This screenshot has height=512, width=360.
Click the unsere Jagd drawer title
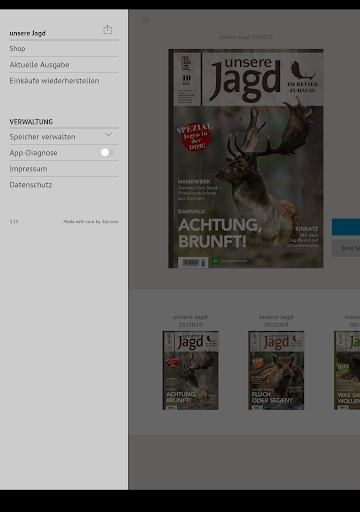click(x=27, y=33)
